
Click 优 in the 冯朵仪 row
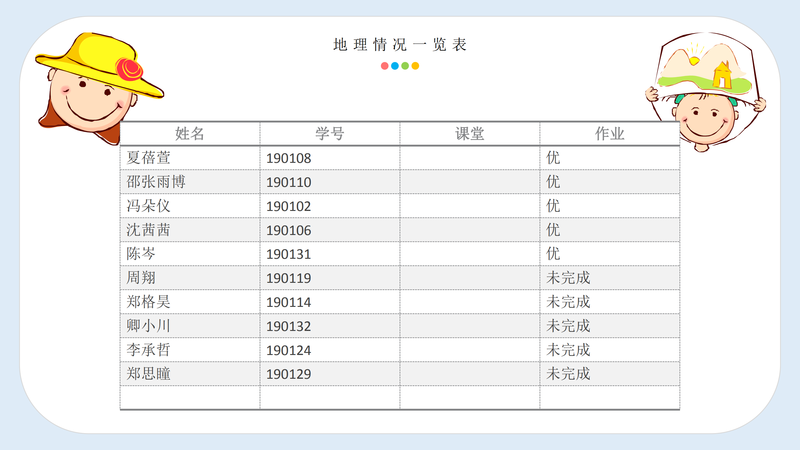[553, 206]
